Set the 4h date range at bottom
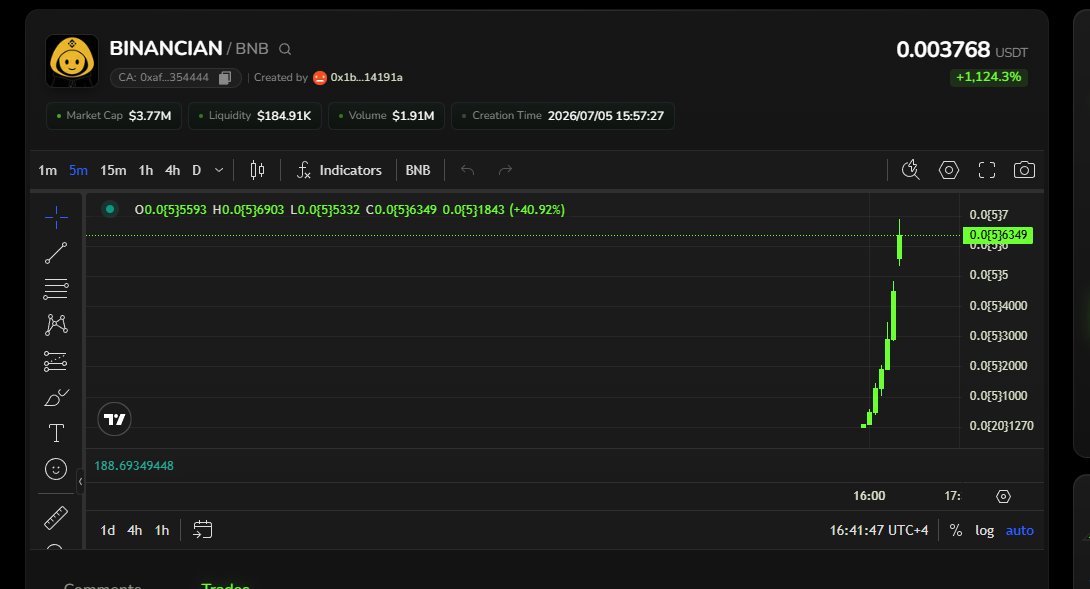The height and width of the screenshot is (589, 1090). point(135,531)
